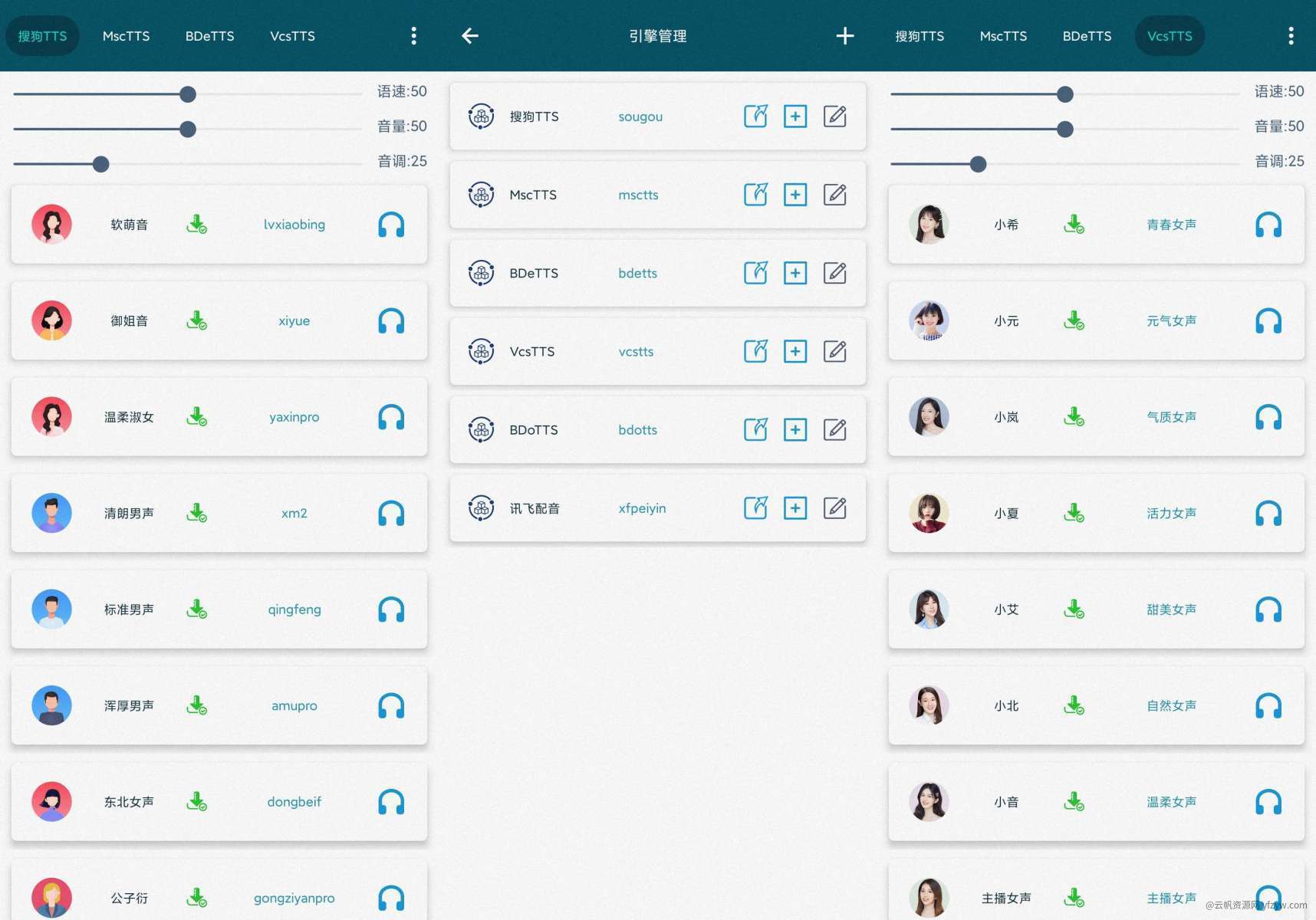This screenshot has height=920, width=1316.
Task: Click the plus icon for MscTTS engine
Action: (x=795, y=195)
